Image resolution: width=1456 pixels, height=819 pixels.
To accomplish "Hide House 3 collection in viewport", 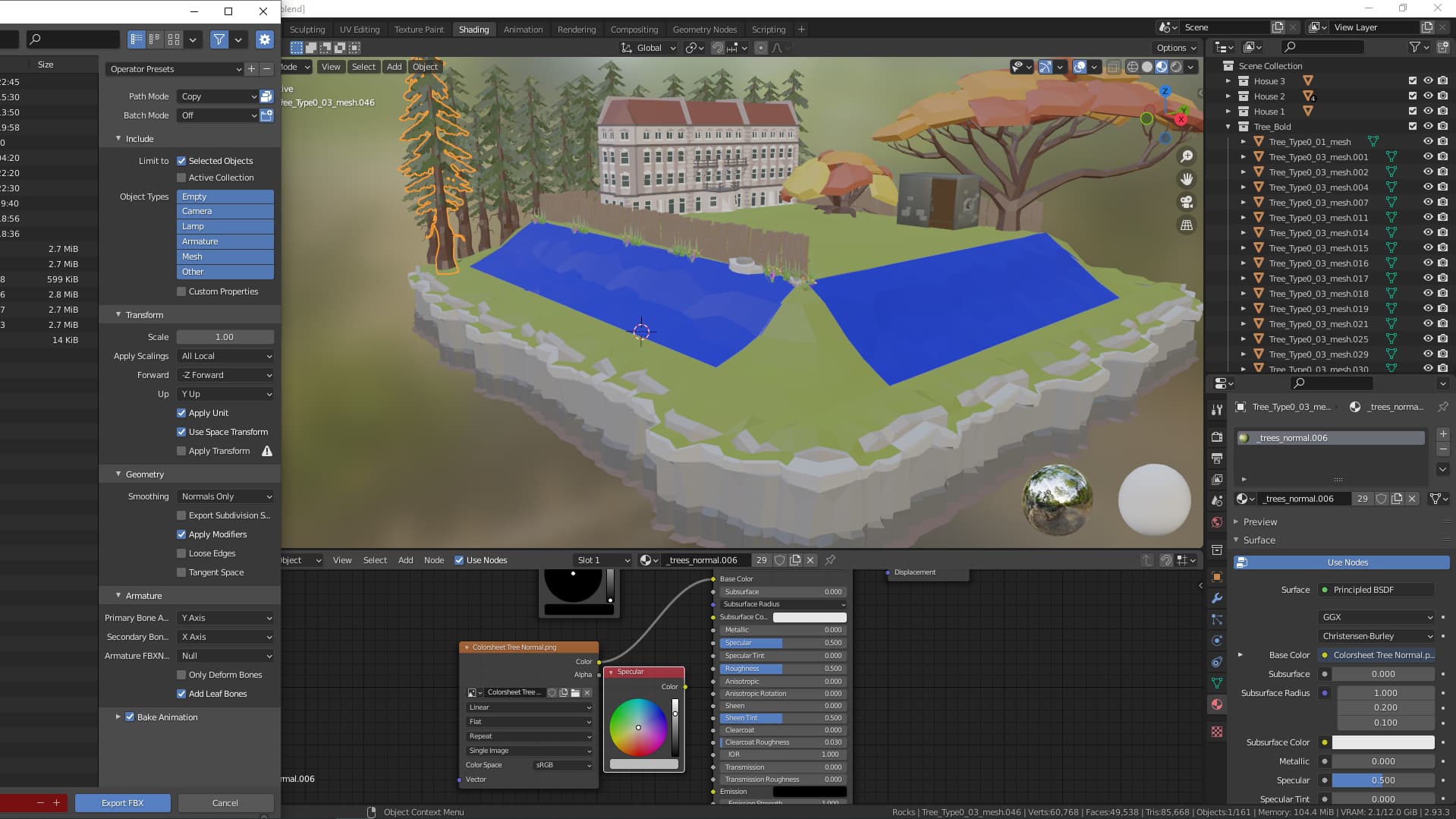I will (x=1428, y=81).
